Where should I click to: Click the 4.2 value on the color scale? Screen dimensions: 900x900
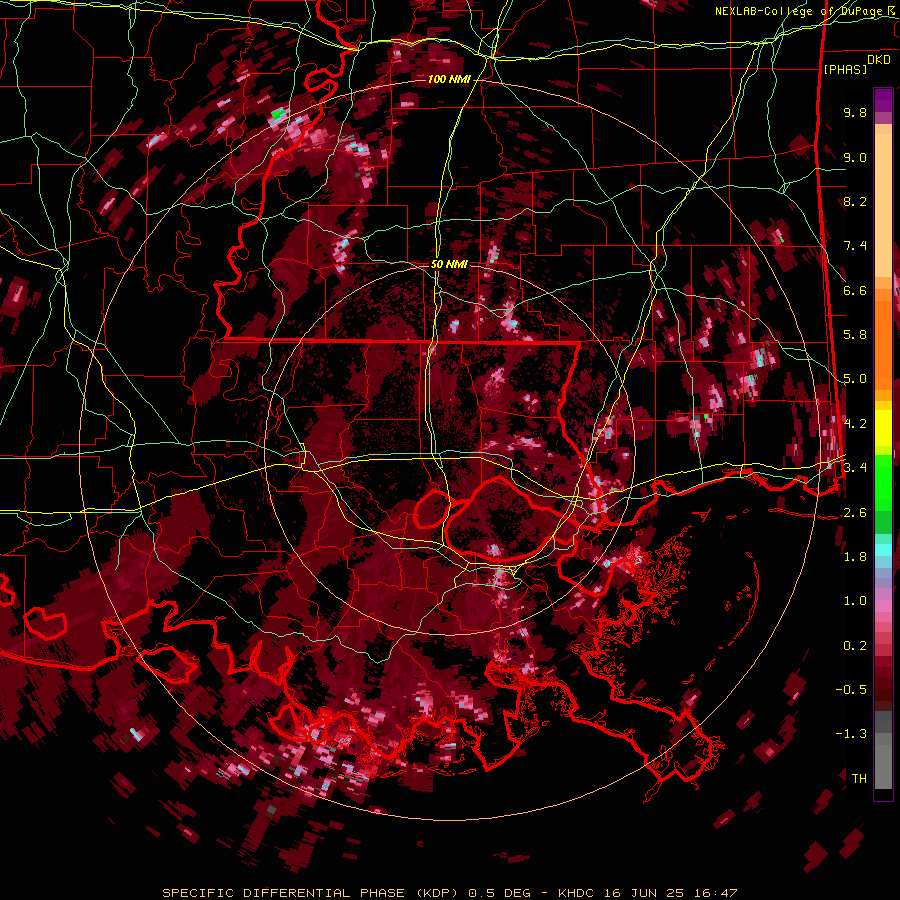pyautogui.click(x=855, y=424)
